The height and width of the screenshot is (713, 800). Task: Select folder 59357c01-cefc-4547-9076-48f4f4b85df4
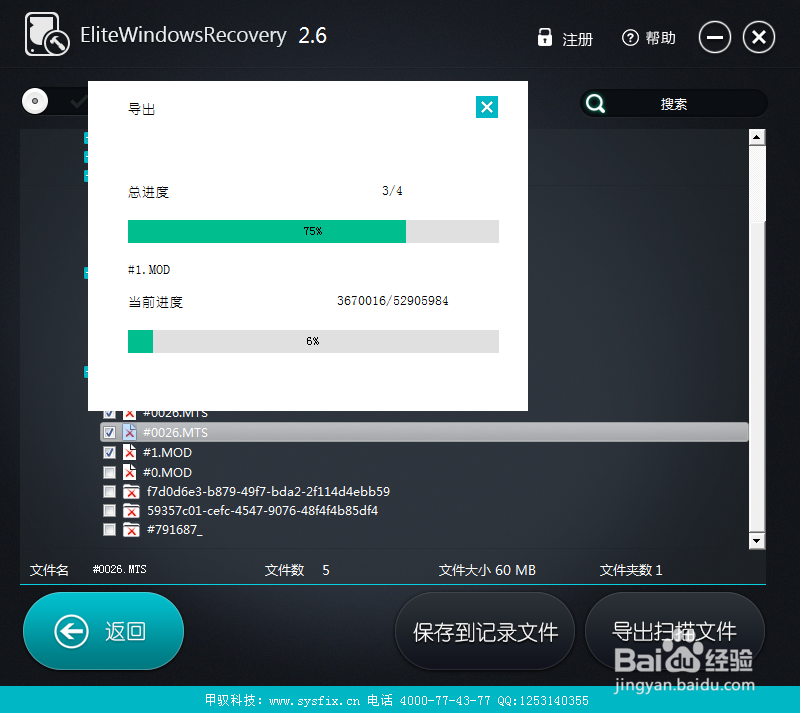262,510
